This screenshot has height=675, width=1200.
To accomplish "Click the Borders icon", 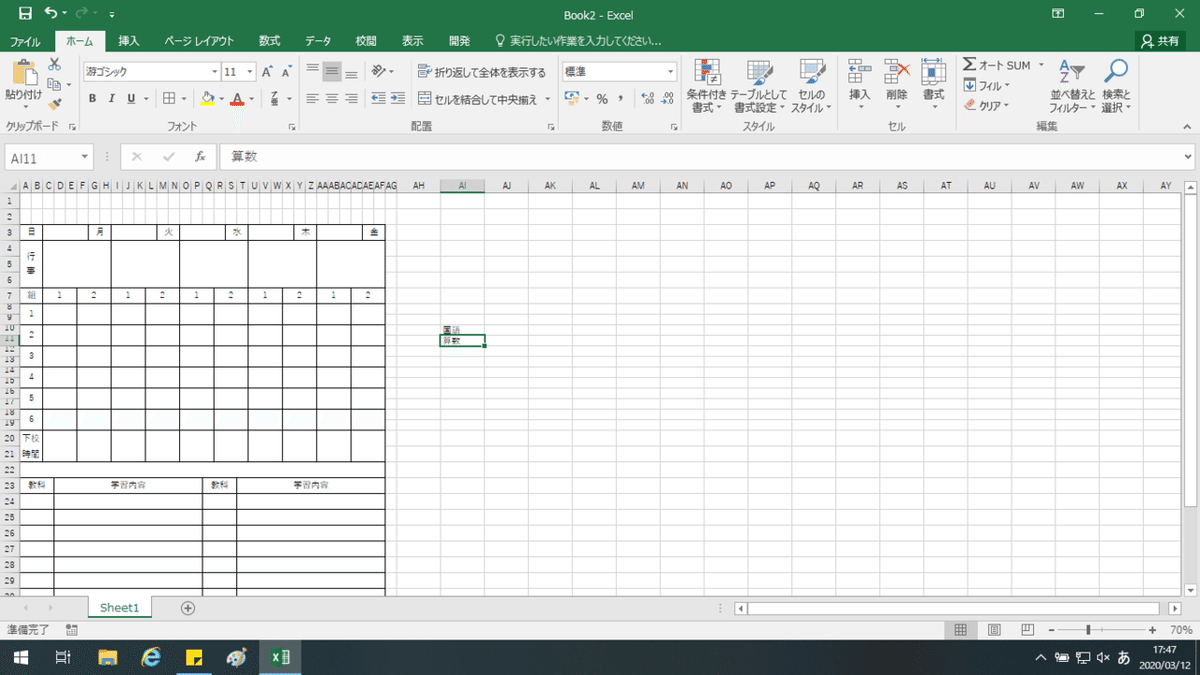I will [169, 98].
